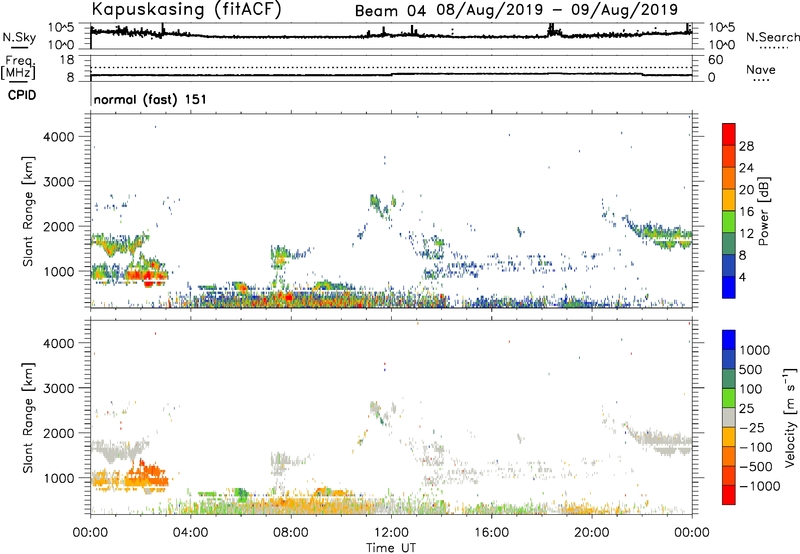The width and height of the screenshot is (800, 554).
Task: Select the 08:00 time tick label
Action: coord(291,533)
